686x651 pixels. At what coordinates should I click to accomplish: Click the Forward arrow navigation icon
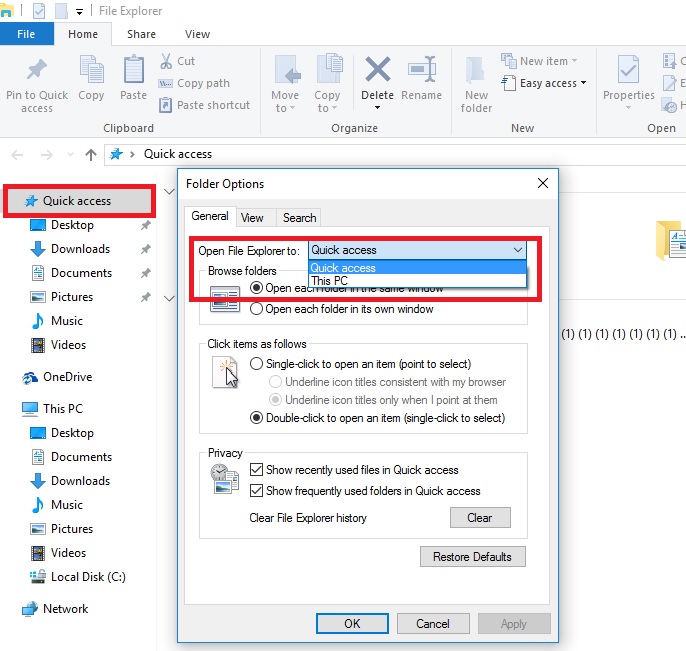click(x=46, y=154)
